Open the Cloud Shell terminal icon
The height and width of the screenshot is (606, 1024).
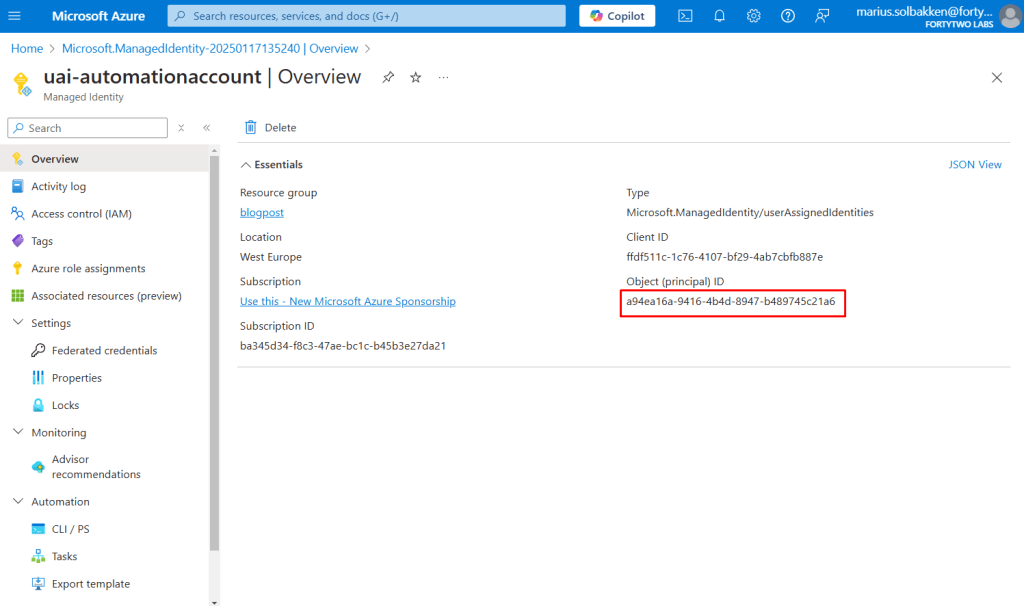pos(685,16)
